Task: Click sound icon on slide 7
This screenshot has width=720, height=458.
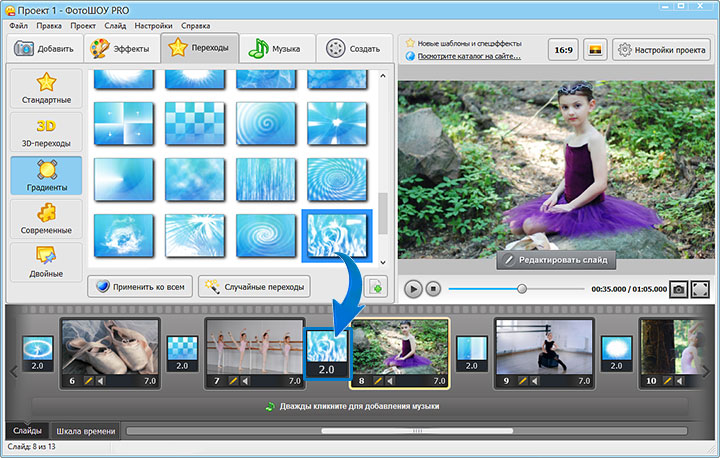Action: (x=245, y=381)
